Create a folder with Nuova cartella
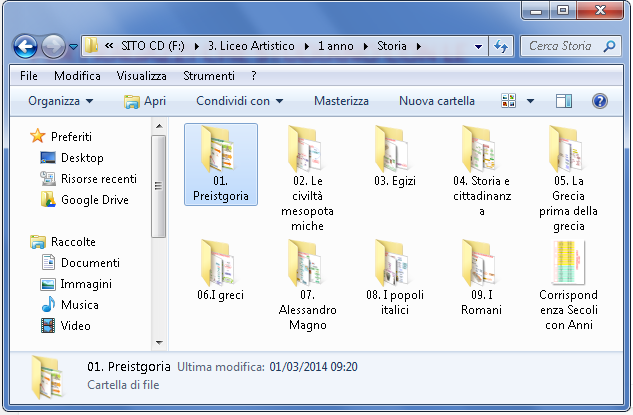Viewport: 633px width, 415px height. tap(437, 101)
